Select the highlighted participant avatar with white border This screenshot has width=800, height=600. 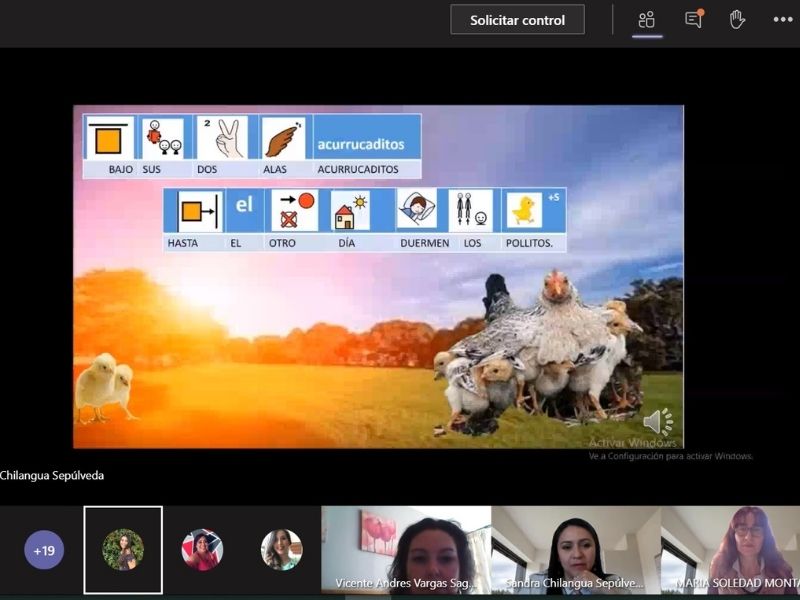[x=123, y=550]
